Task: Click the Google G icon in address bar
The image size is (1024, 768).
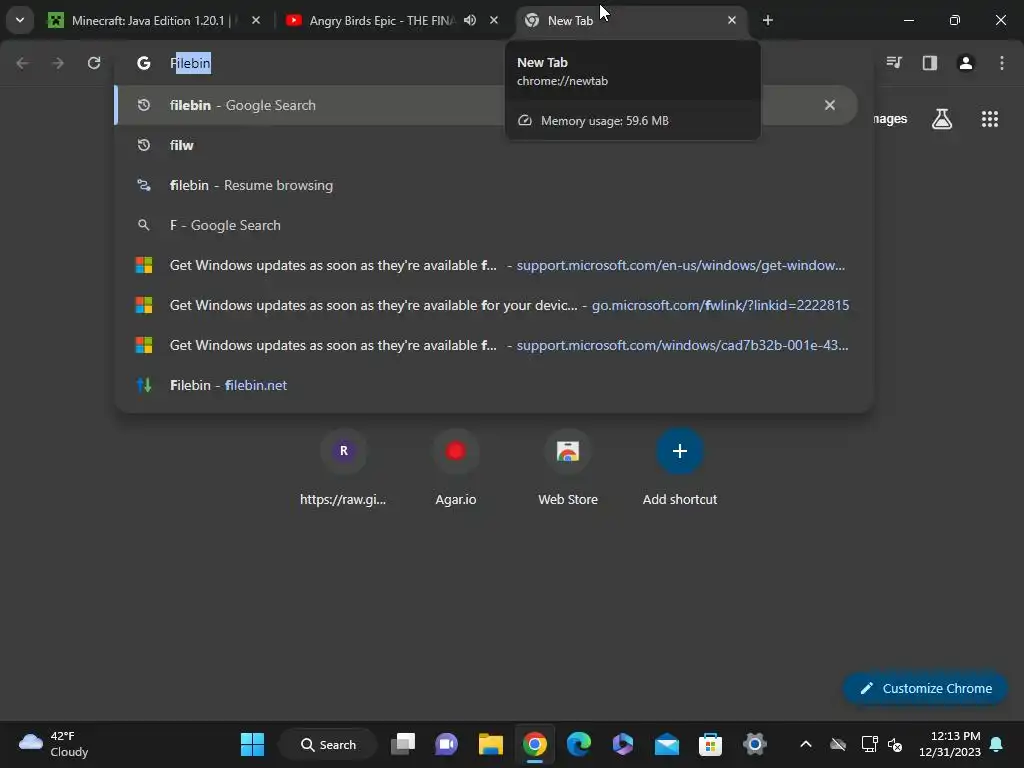Action: tap(144, 63)
